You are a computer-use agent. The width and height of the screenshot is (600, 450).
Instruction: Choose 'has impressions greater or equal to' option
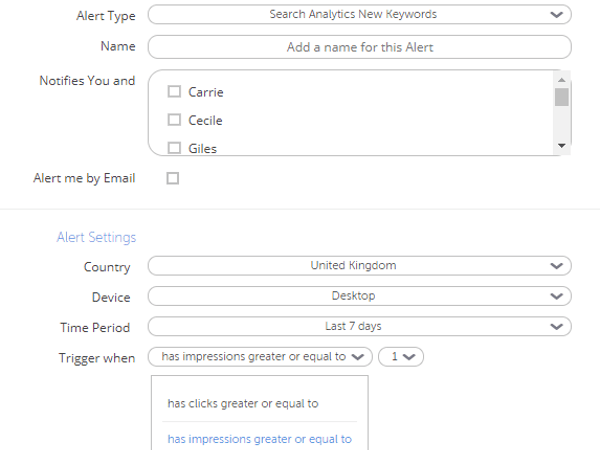259,439
